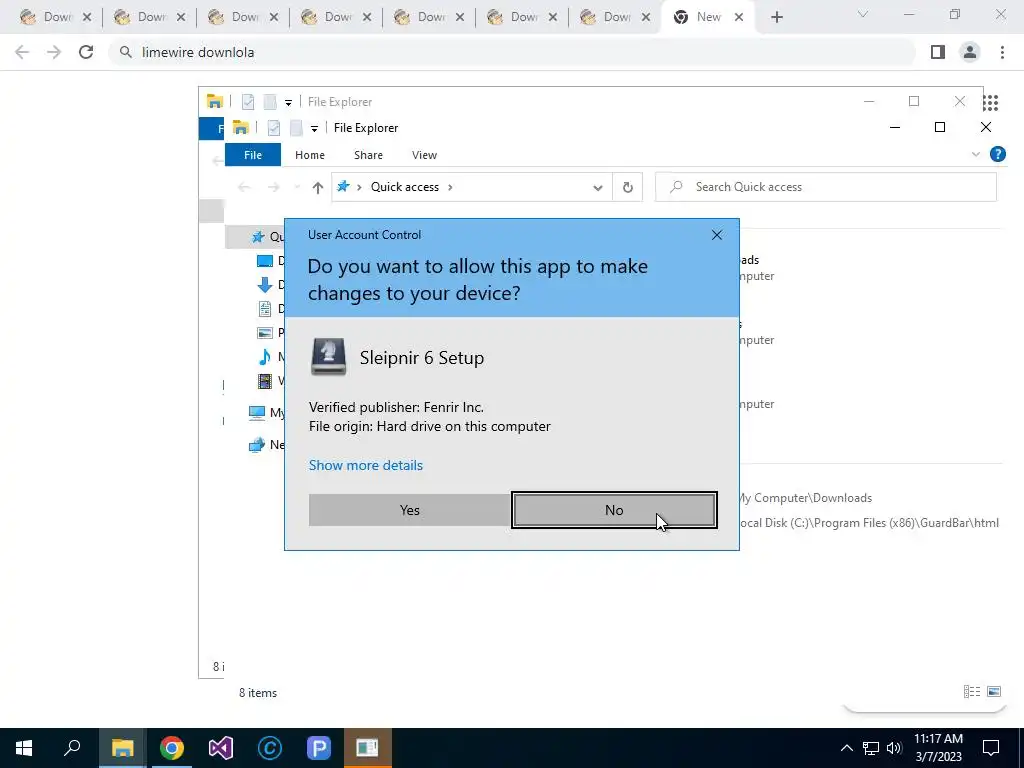Select Pictures icon in navigation pane
This screenshot has width=1024, height=768.
coord(264,332)
